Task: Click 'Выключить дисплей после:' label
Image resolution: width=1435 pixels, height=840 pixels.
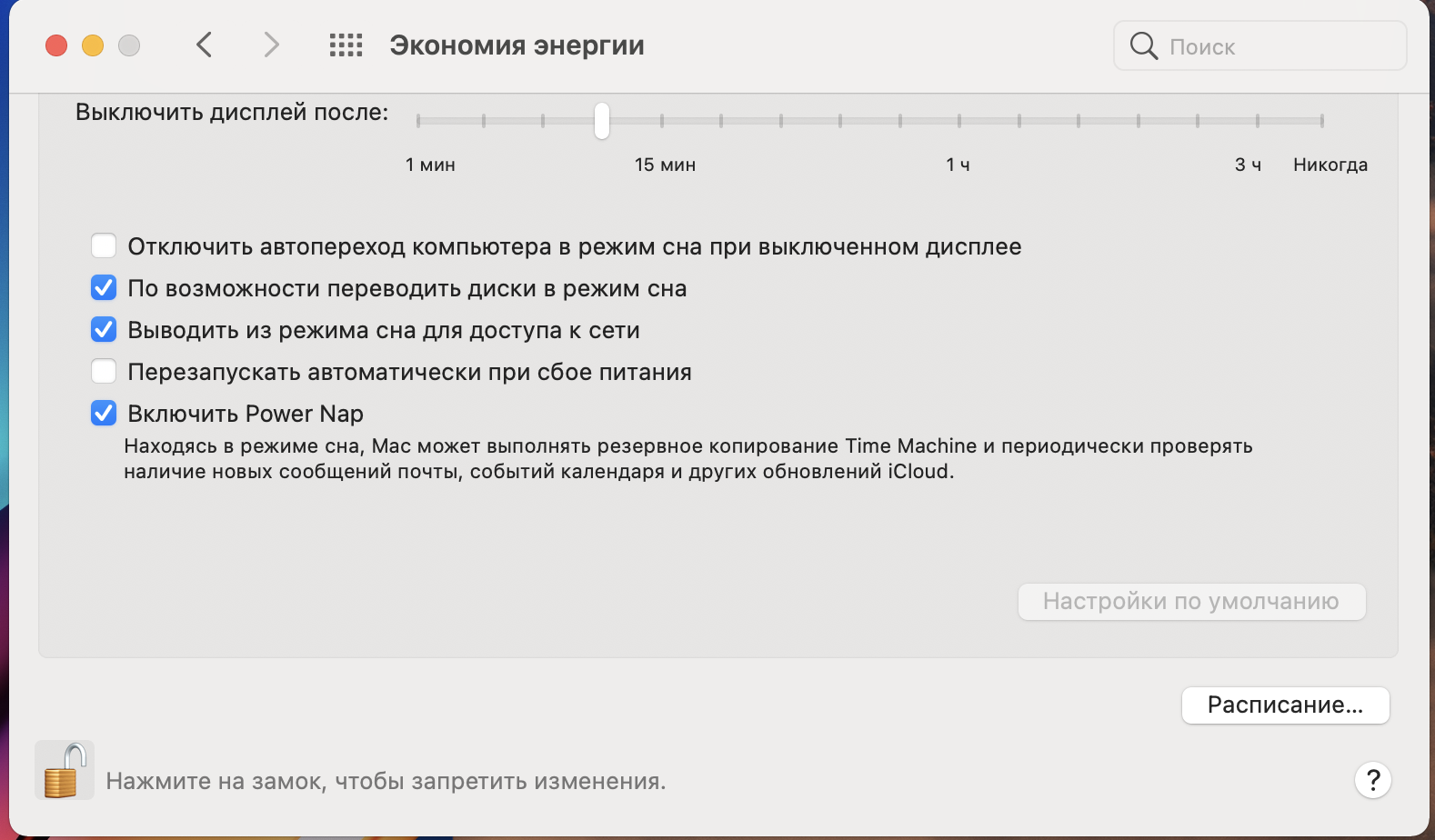Action: click(232, 113)
